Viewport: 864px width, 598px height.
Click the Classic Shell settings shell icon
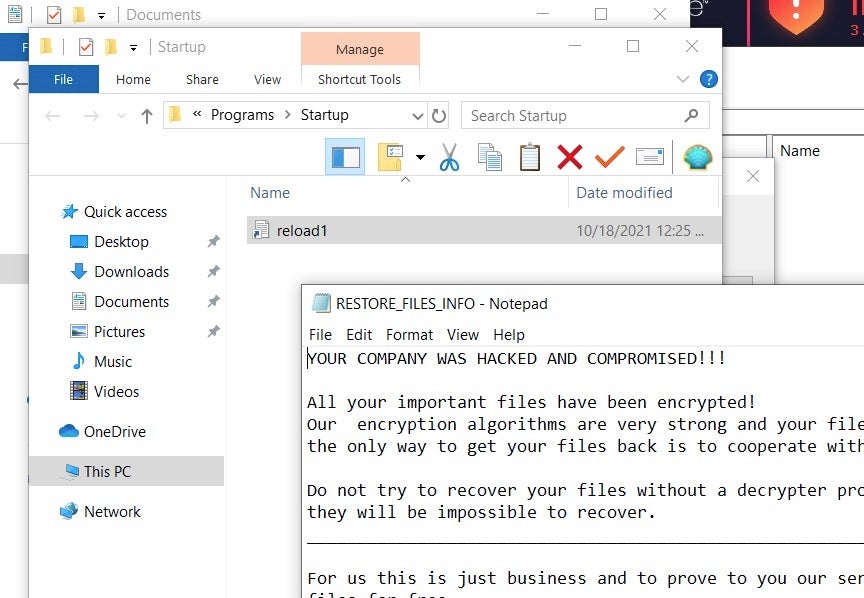click(x=697, y=157)
